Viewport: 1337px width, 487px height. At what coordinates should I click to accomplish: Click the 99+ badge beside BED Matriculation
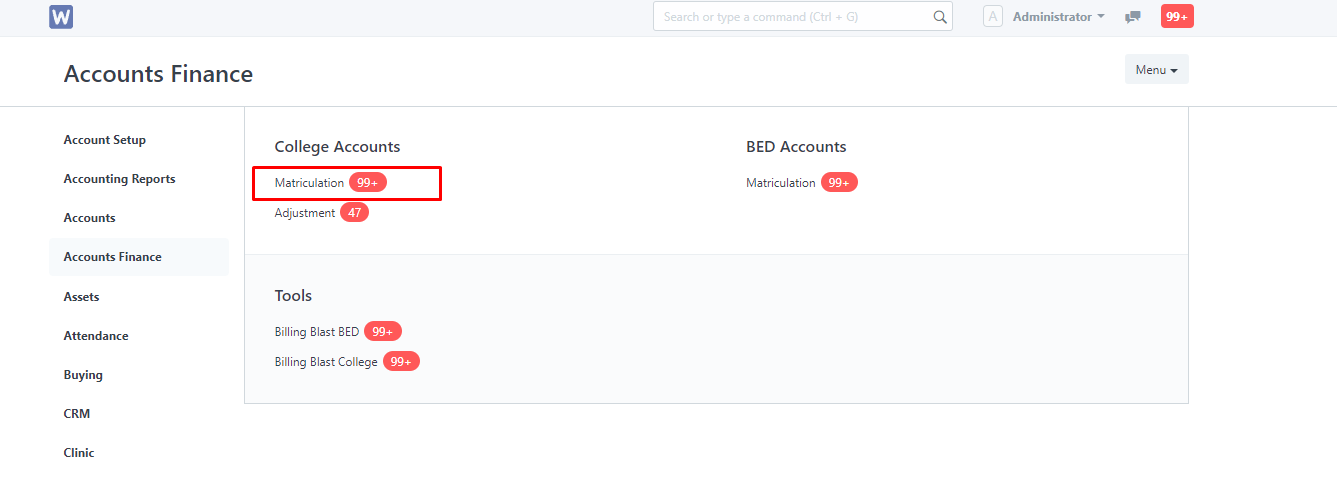(840, 182)
